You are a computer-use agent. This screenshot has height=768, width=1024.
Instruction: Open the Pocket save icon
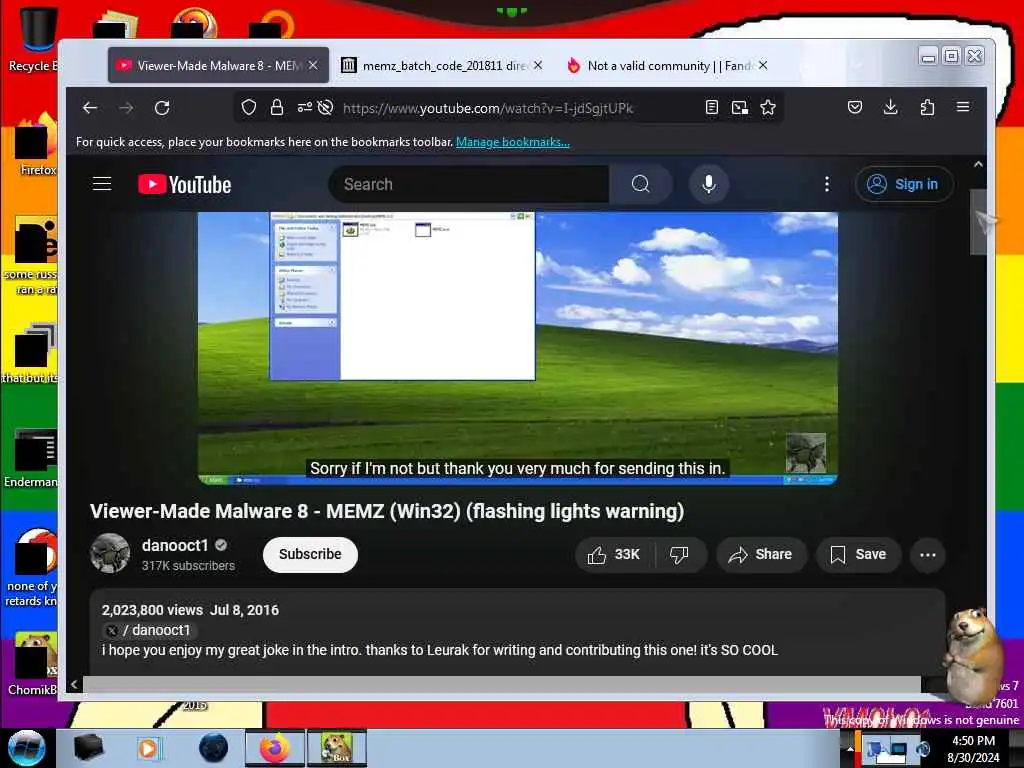855,107
